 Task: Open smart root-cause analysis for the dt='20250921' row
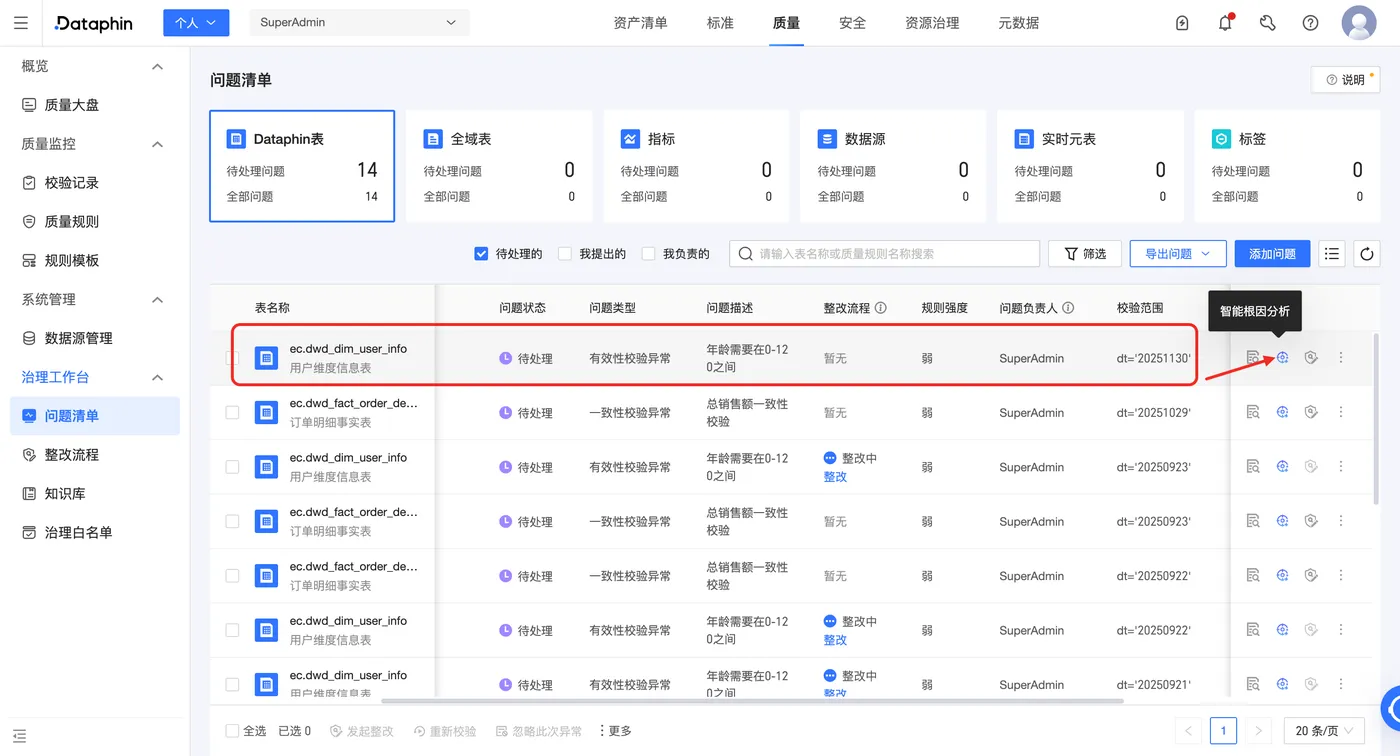[x=1282, y=685]
